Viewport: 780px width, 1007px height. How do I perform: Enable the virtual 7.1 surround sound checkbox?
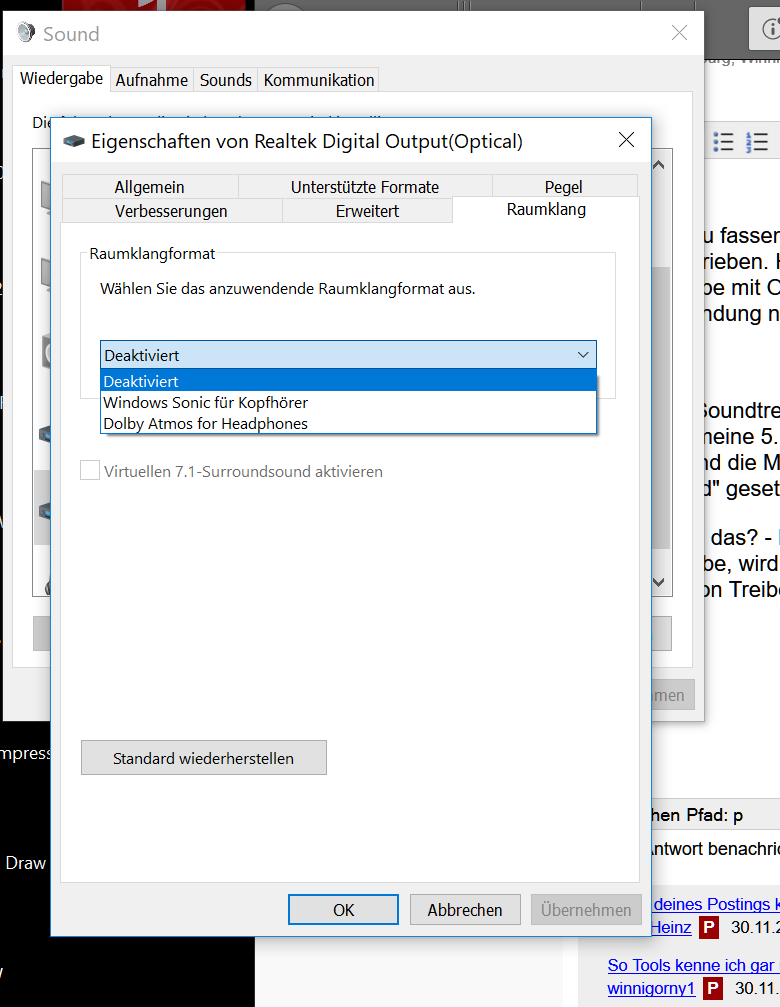point(91,471)
